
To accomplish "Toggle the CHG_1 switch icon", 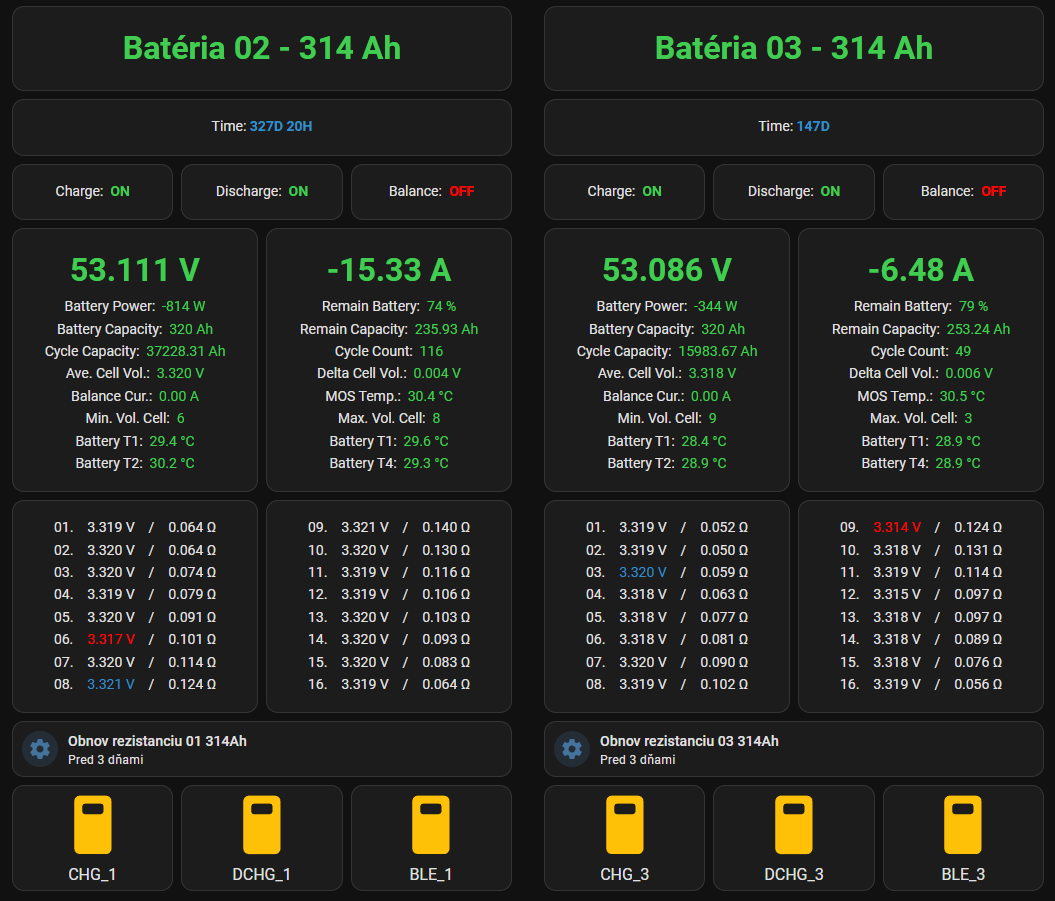I will pos(92,824).
